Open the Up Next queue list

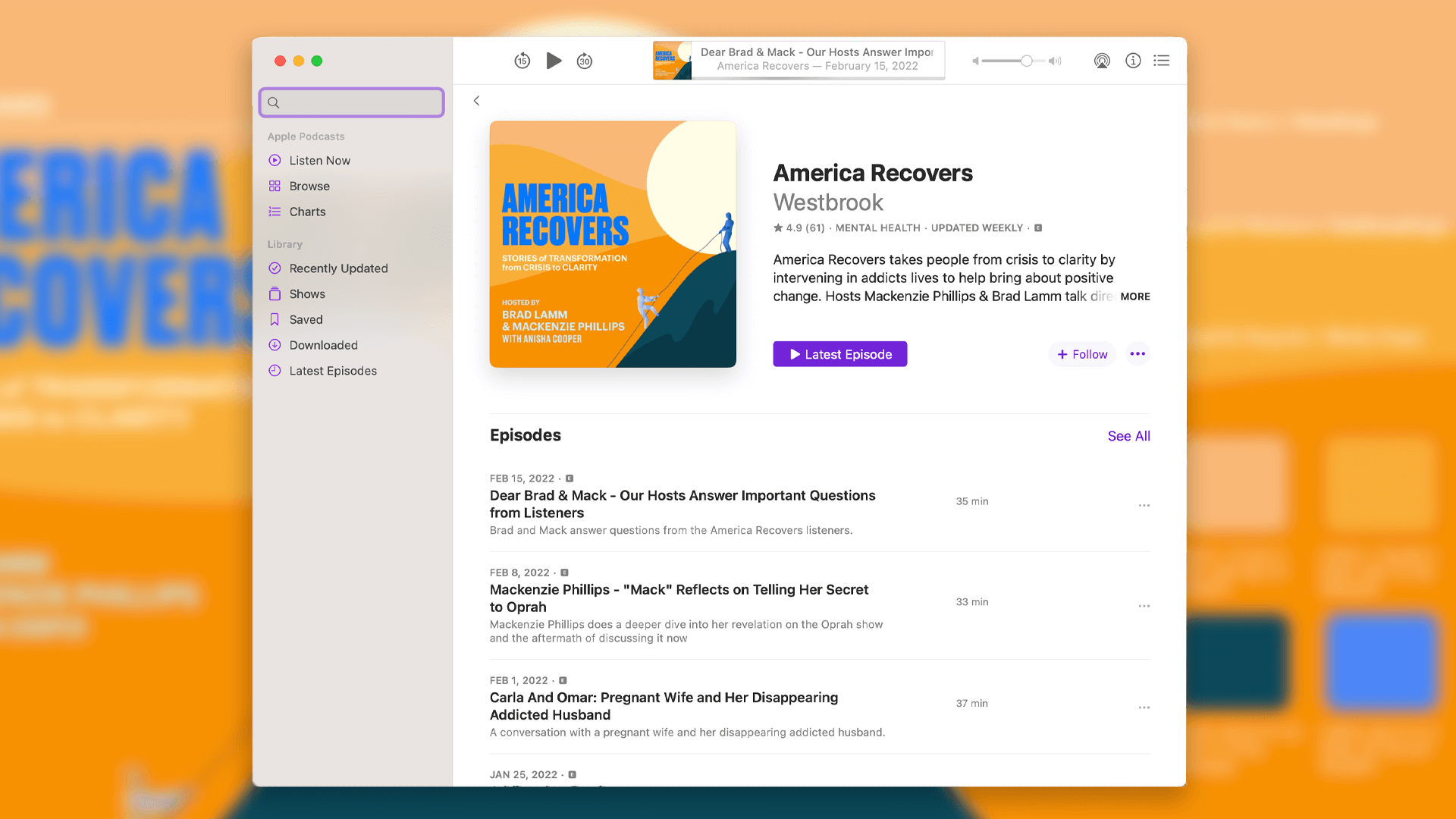point(1162,61)
